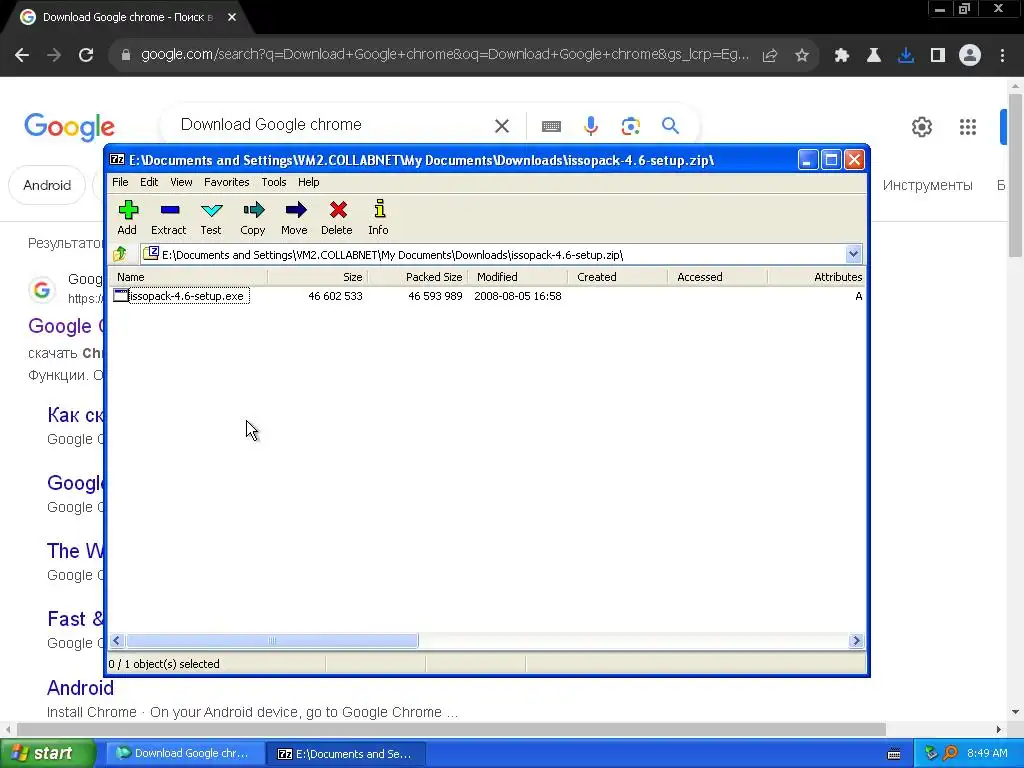Open the View menu in 7-Zip
The image size is (1024, 768).
point(181,182)
